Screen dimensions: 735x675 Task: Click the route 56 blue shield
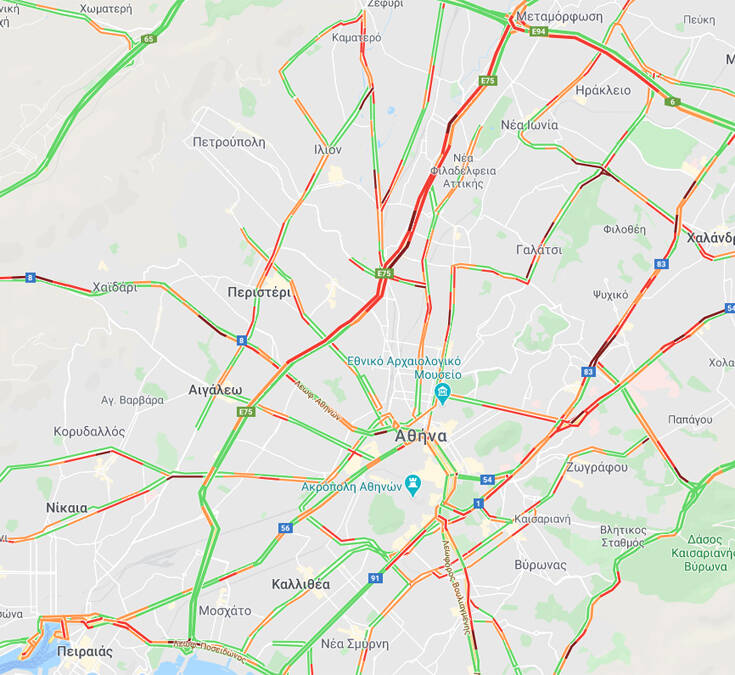click(285, 528)
